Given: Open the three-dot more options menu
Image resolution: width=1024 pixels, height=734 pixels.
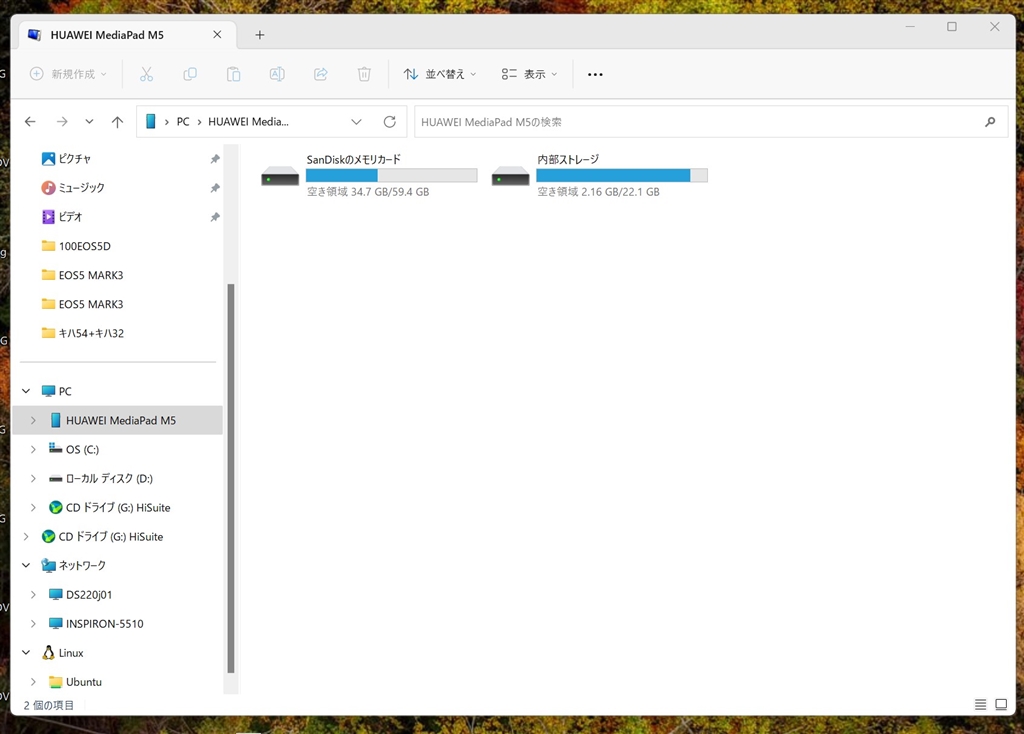Looking at the screenshot, I should coord(595,74).
